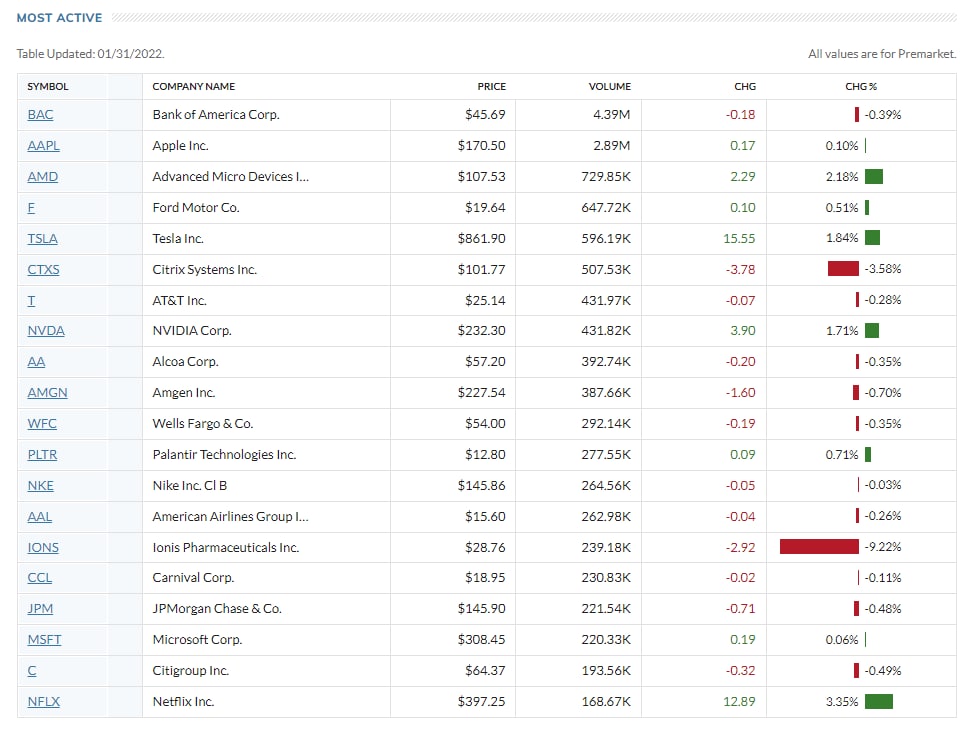Screen dimensions: 973x730
Task: Click the SYMBOL column header
Action: point(48,87)
